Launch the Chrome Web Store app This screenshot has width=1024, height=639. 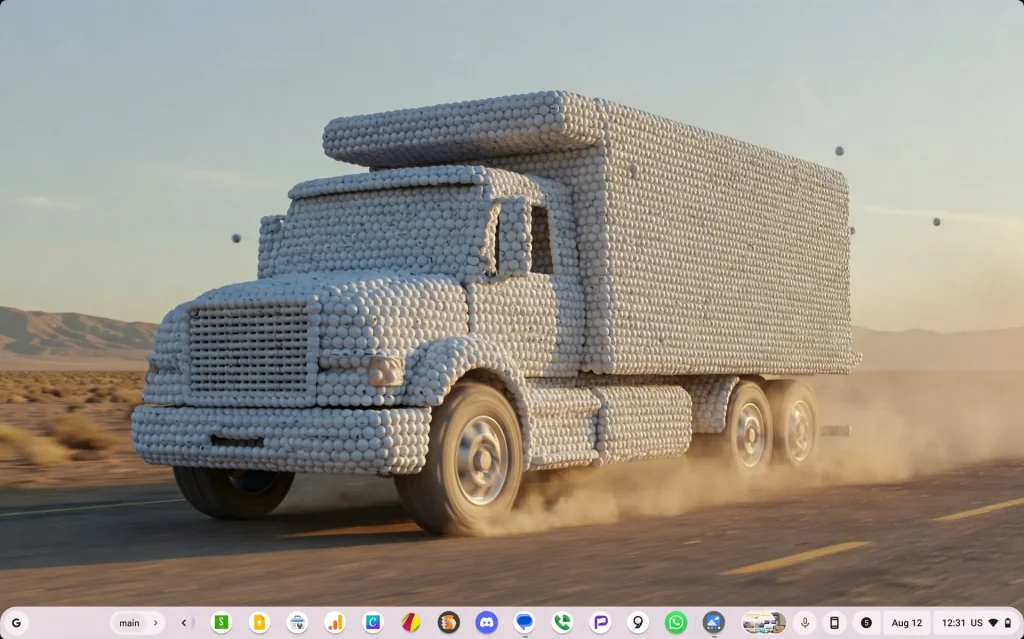click(x=297, y=623)
